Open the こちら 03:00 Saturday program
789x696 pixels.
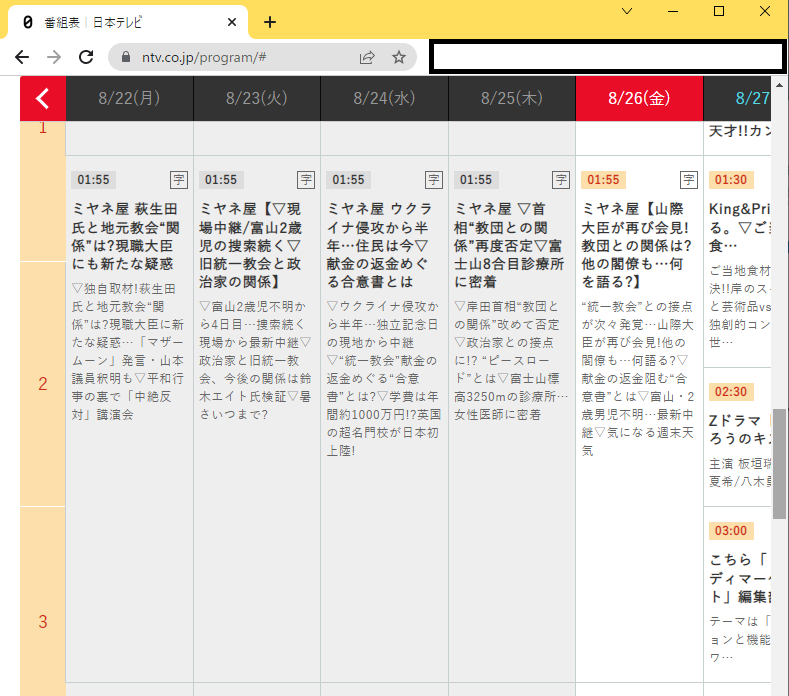click(x=740, y=578)
